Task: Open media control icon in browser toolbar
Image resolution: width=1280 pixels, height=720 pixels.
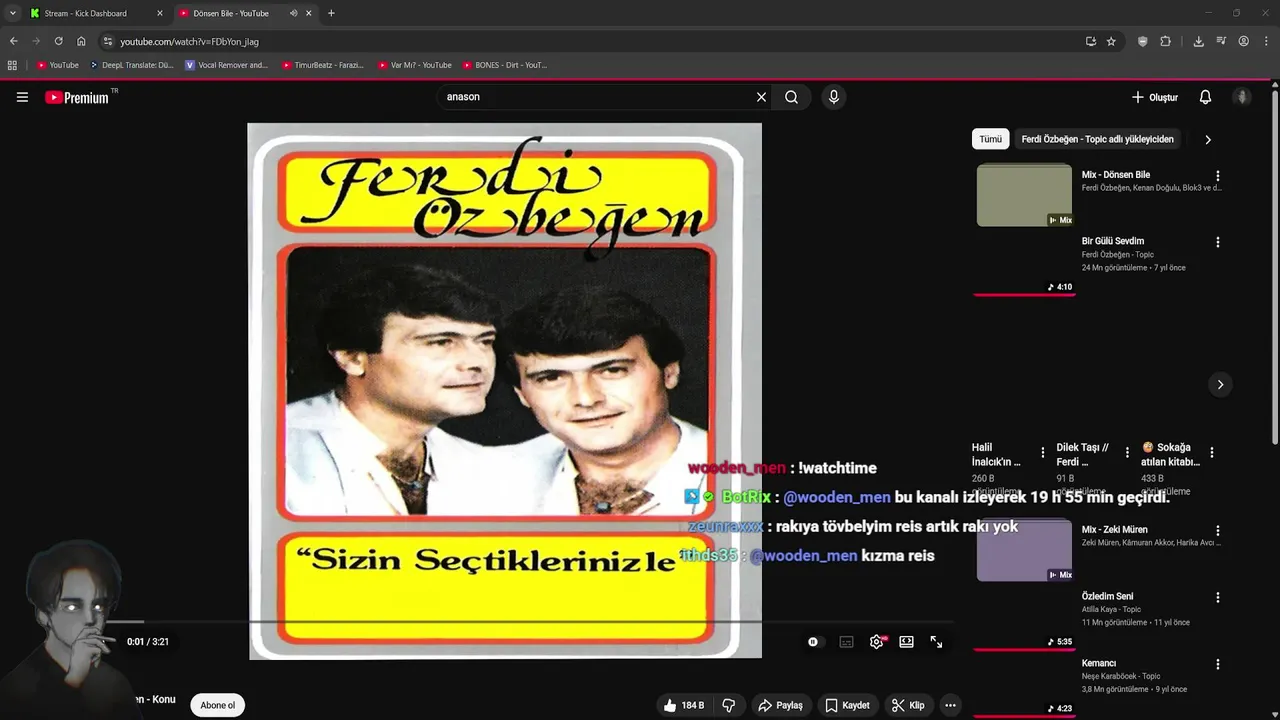Action: (x=1221, y=41)
